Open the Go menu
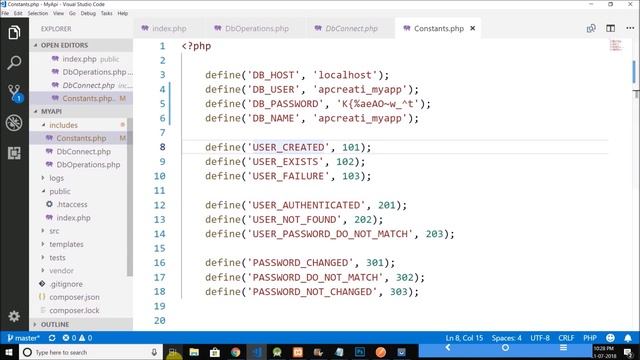This screenshot has height=360, width=640. click(72, 13)
